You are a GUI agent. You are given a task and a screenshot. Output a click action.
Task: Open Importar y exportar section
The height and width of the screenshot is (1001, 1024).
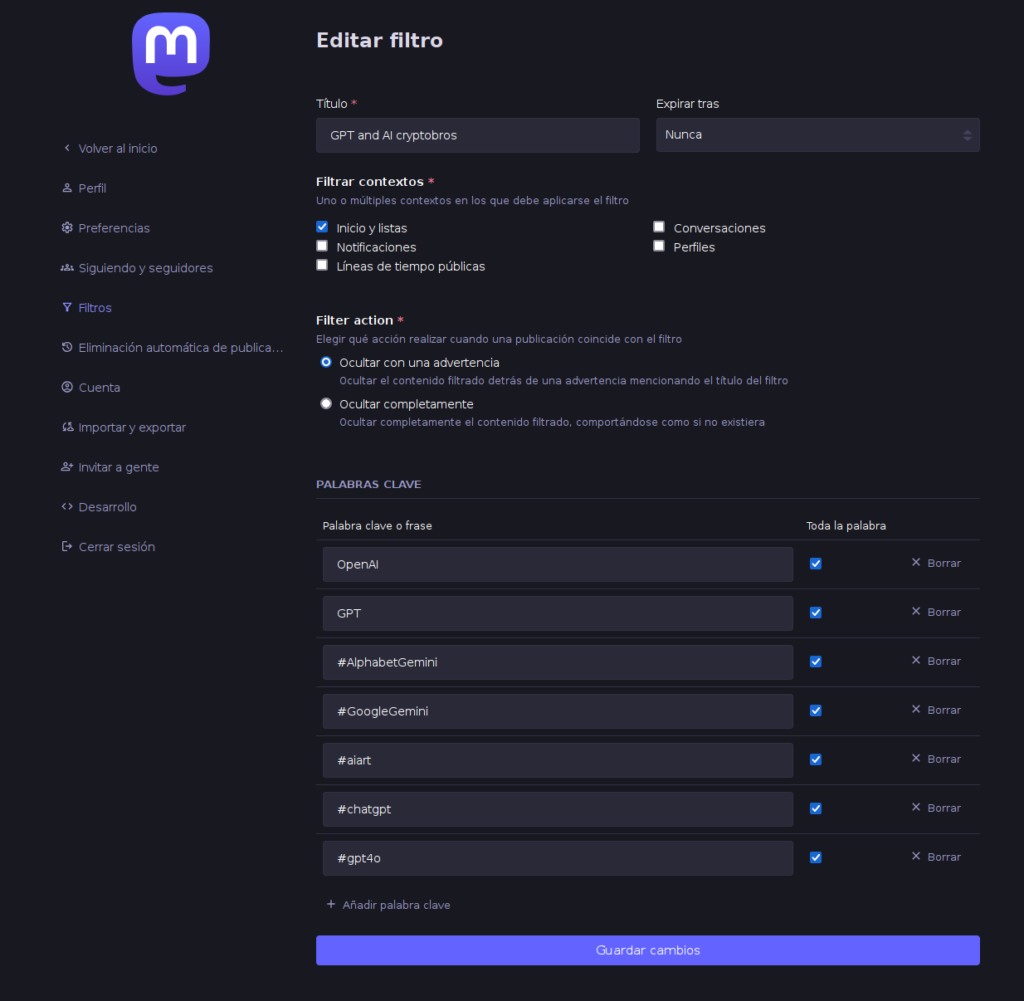pyautogui.click(x=132, y=427)
